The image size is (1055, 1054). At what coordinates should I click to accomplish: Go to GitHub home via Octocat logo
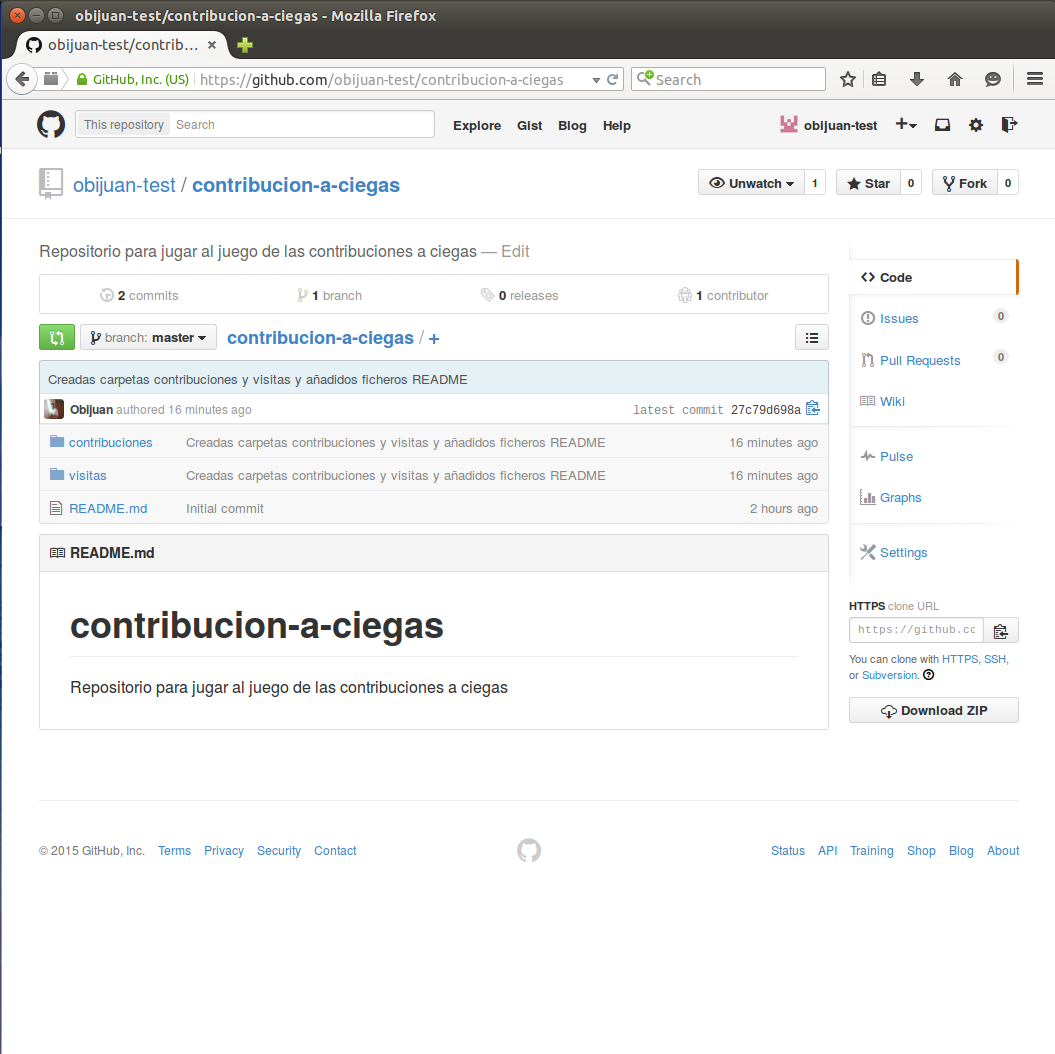point(51,125)
